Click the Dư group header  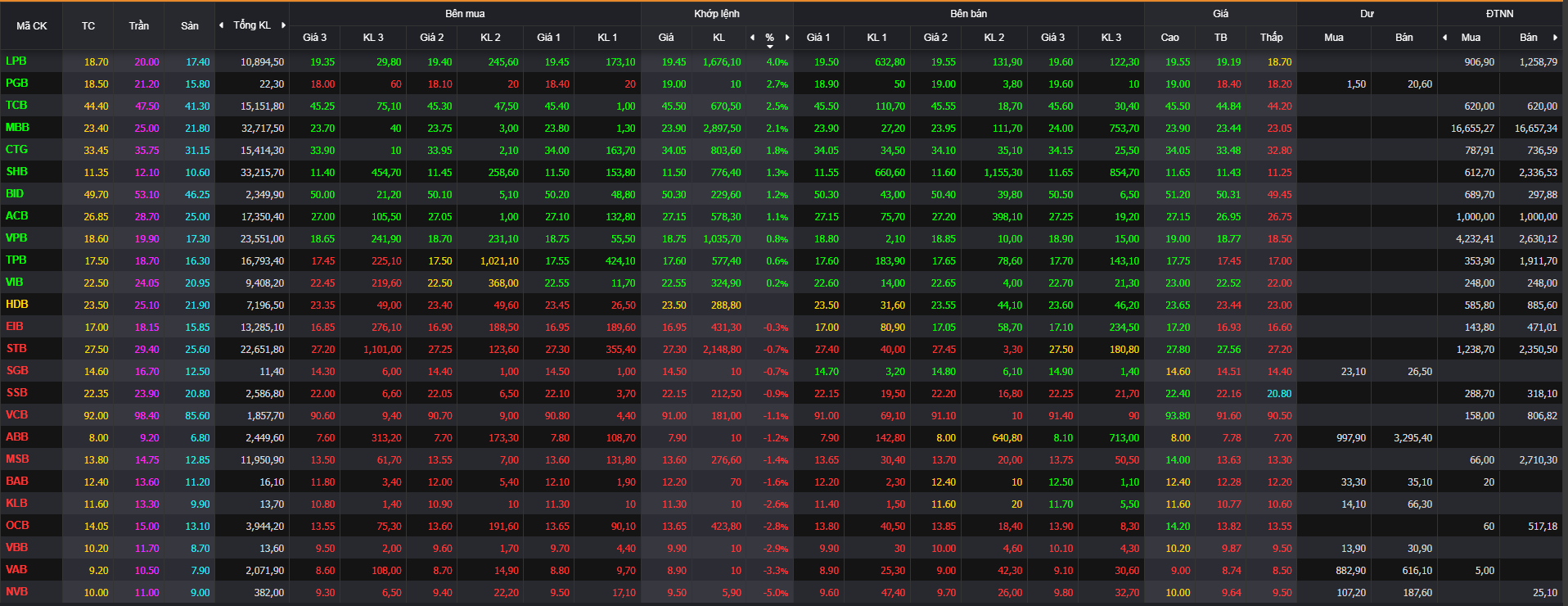1367,13
